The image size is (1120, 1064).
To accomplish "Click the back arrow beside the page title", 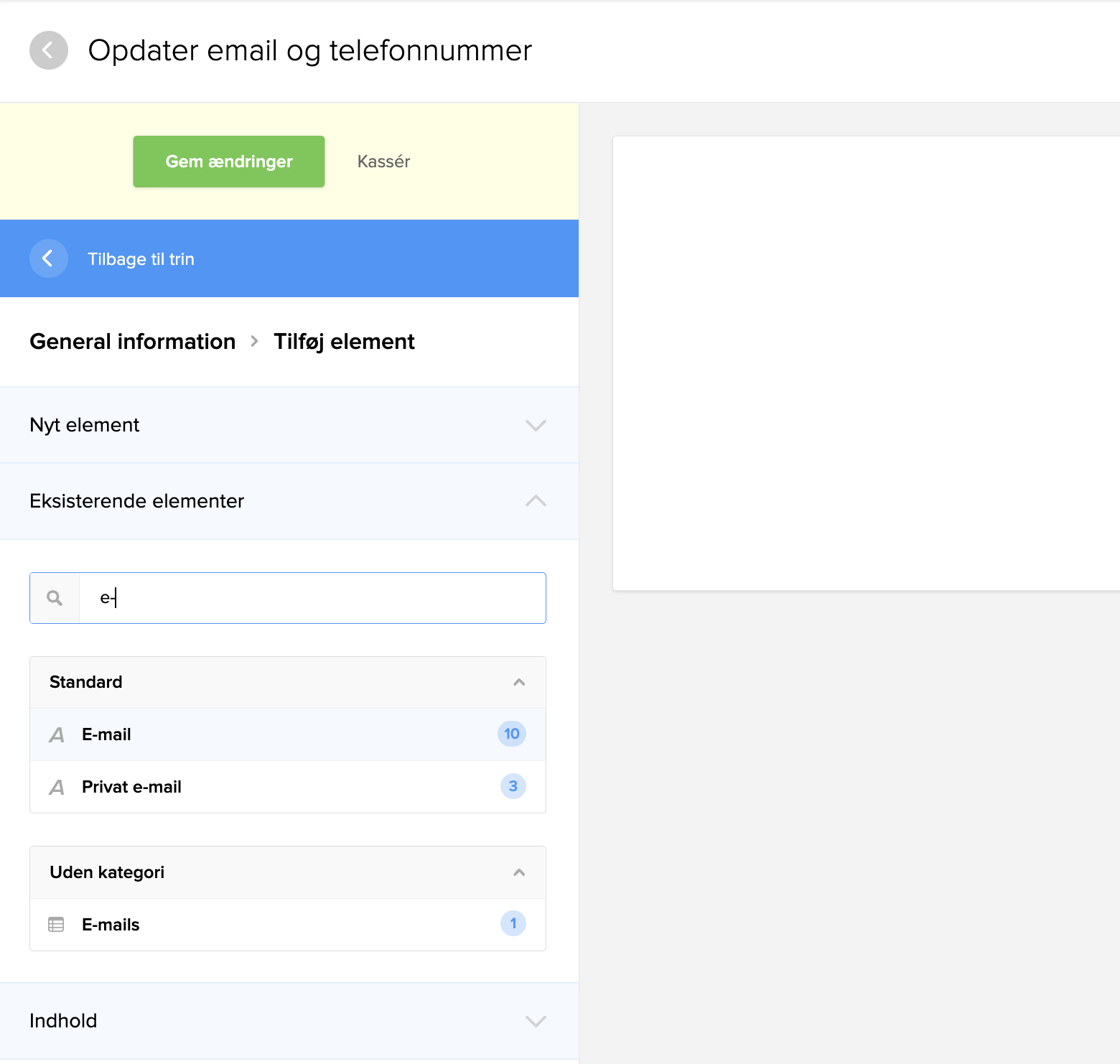I will (x=48, y=50).
